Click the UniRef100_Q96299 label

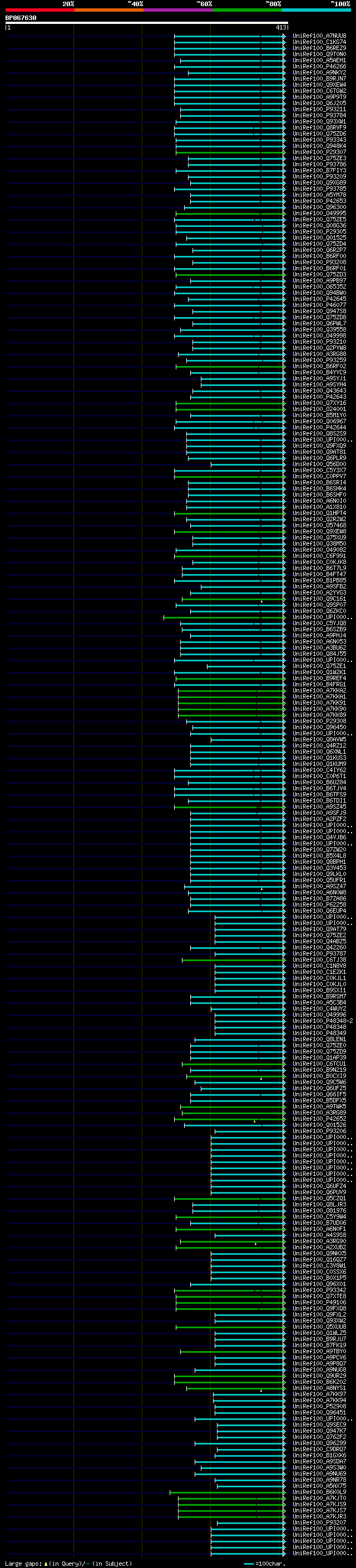tap(319, 1443)
